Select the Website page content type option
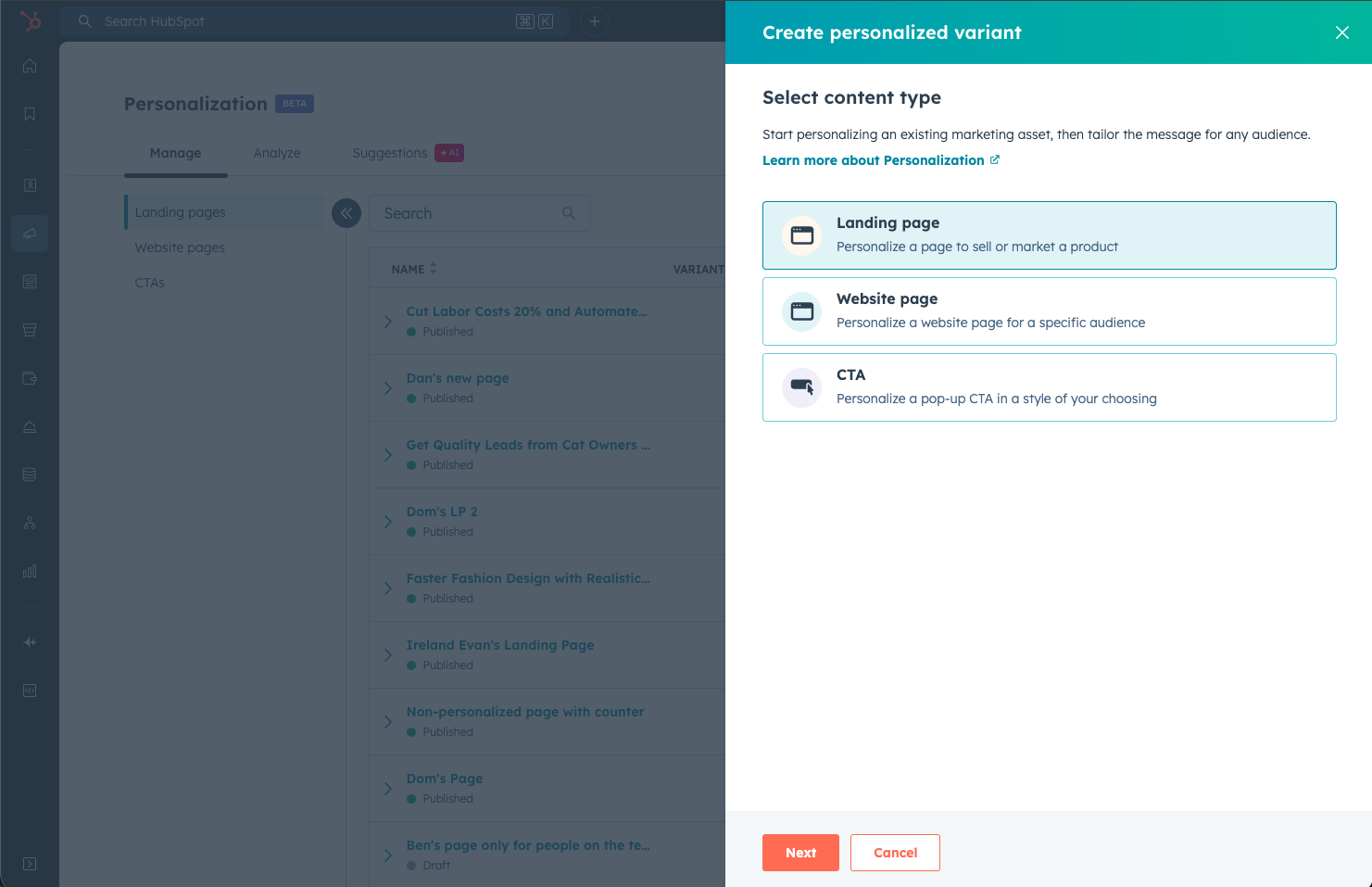The height and width of the screenshot is (887, 1372). pos(1049,310)
